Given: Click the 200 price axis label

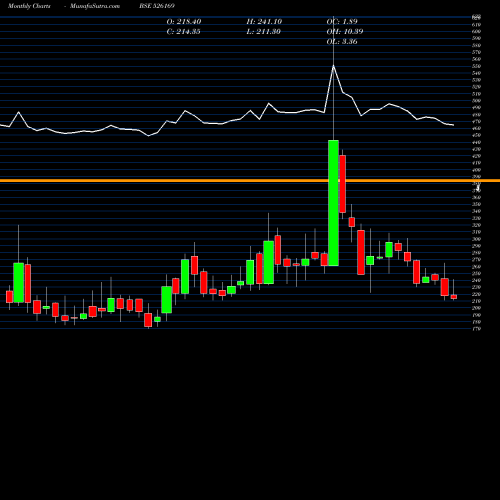Looking at the screenshot, I should (477, 308).
